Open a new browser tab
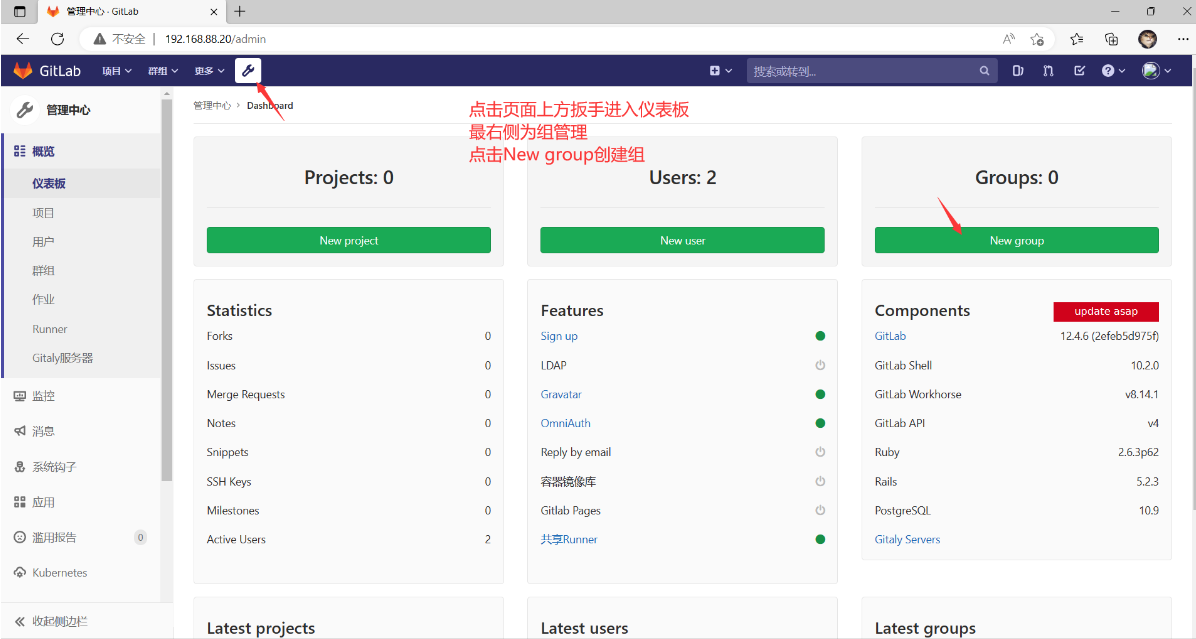Image resolution: width=1196 pixels, height=639 pixels. [240, 11]
